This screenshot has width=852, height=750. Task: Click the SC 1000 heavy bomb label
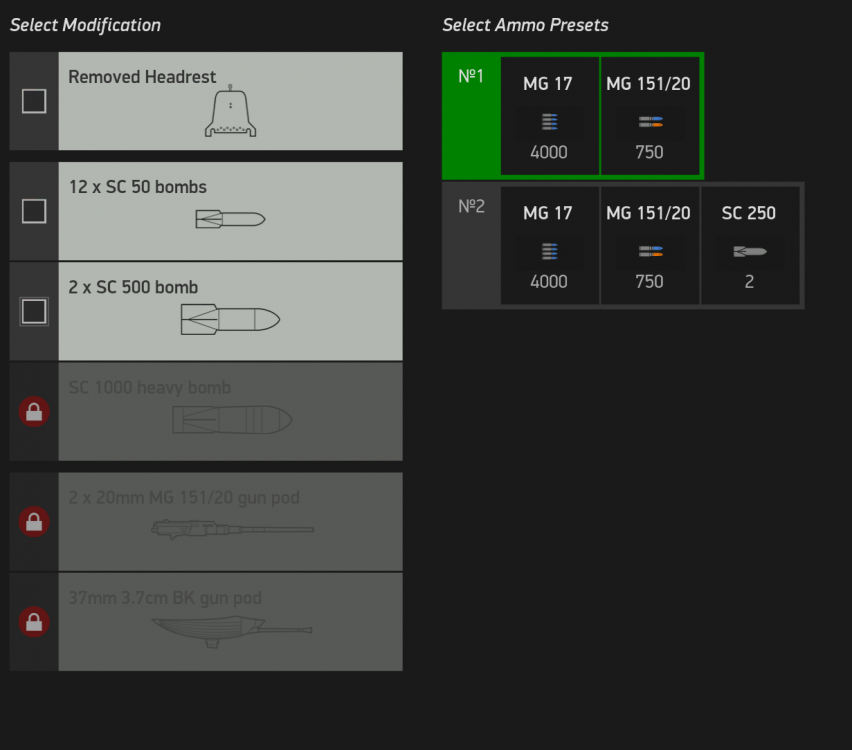coord(149,388)
